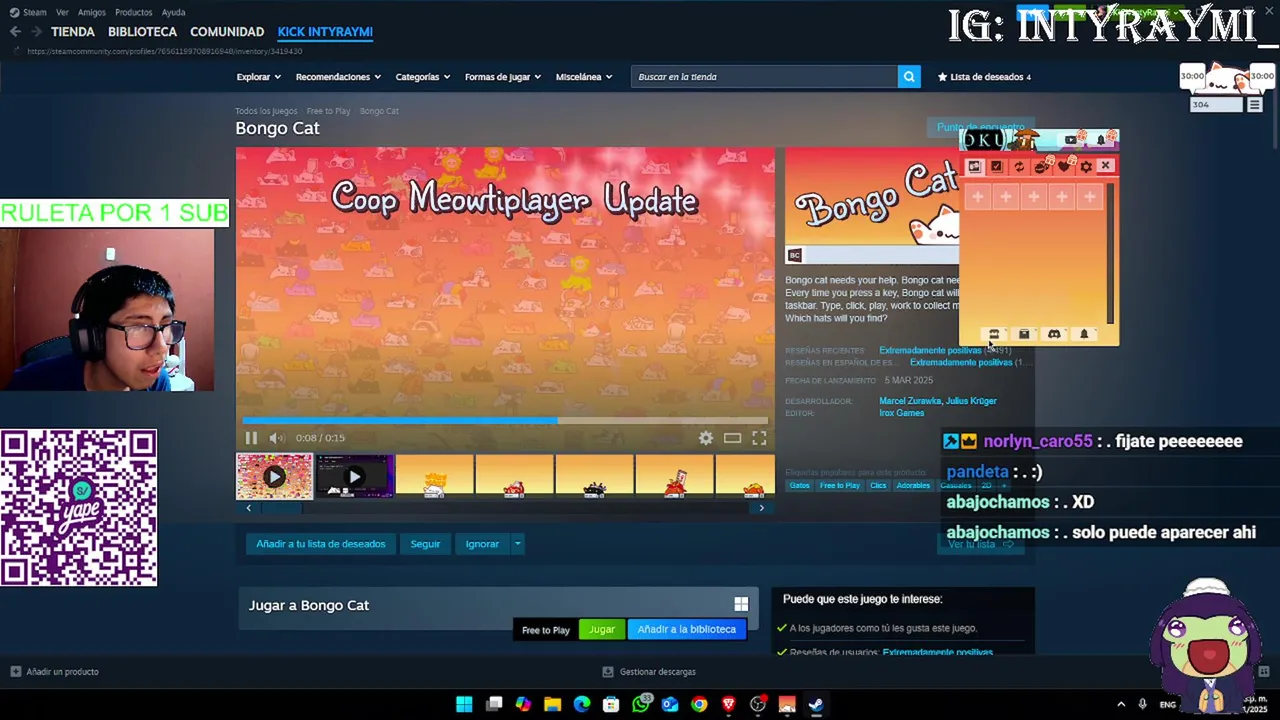1280x720 pixels.
Task: Open hamburger menu beside the 304 counter
Action: coord(1255,104)
